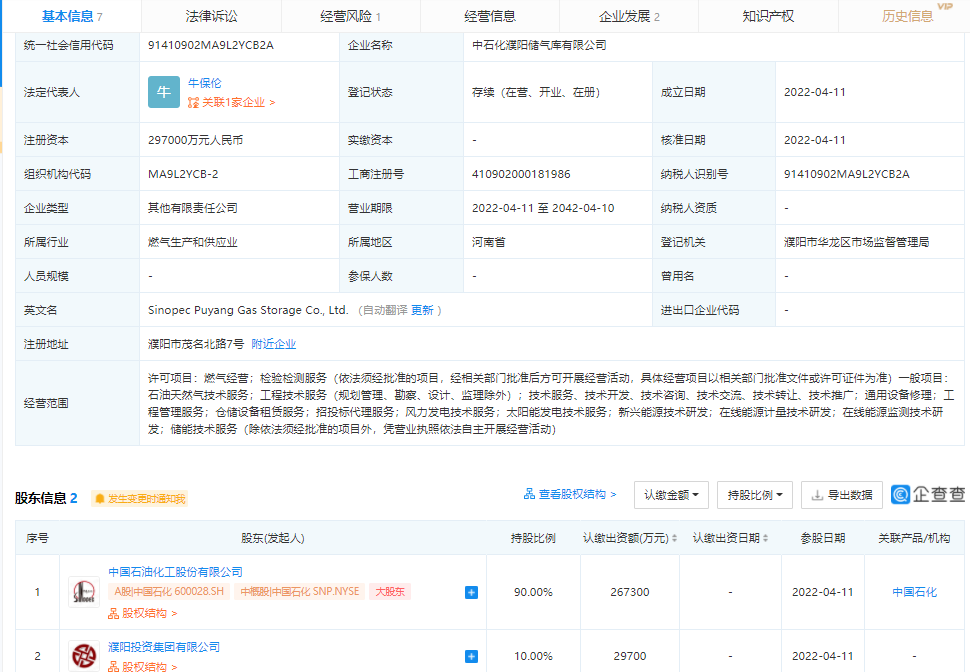The image size is (970, 672).
Task: Click the 导出数据 export button
Action: tap(842, 495)
